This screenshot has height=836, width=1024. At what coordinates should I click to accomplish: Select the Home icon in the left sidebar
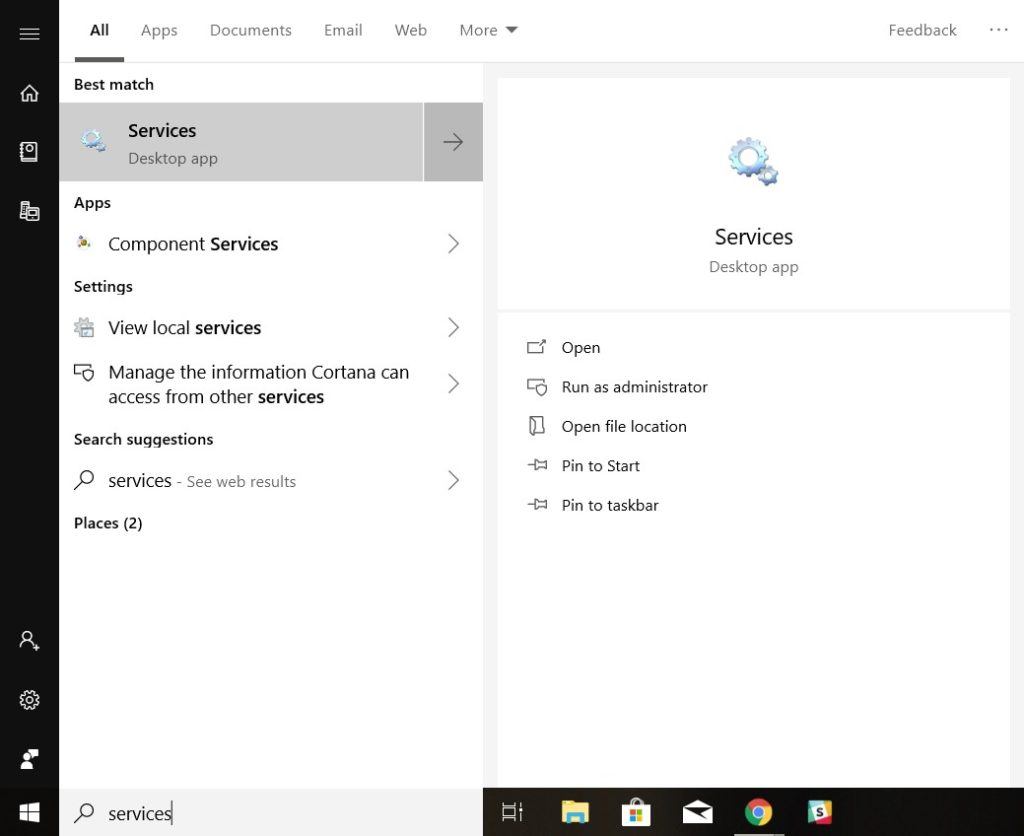[x=29, y=91]
